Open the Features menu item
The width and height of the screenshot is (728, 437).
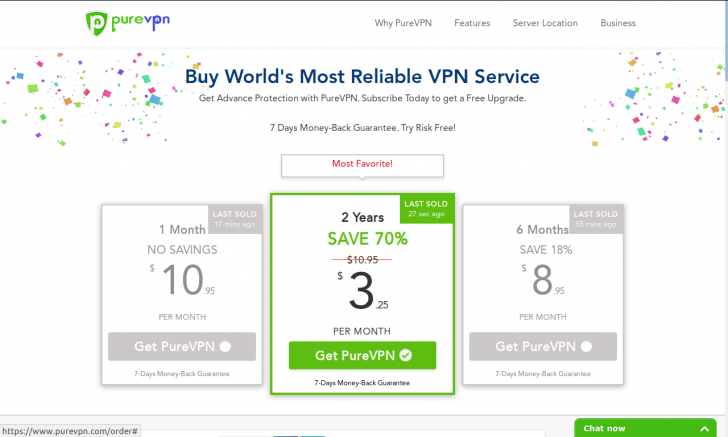[x=472, y=23]
